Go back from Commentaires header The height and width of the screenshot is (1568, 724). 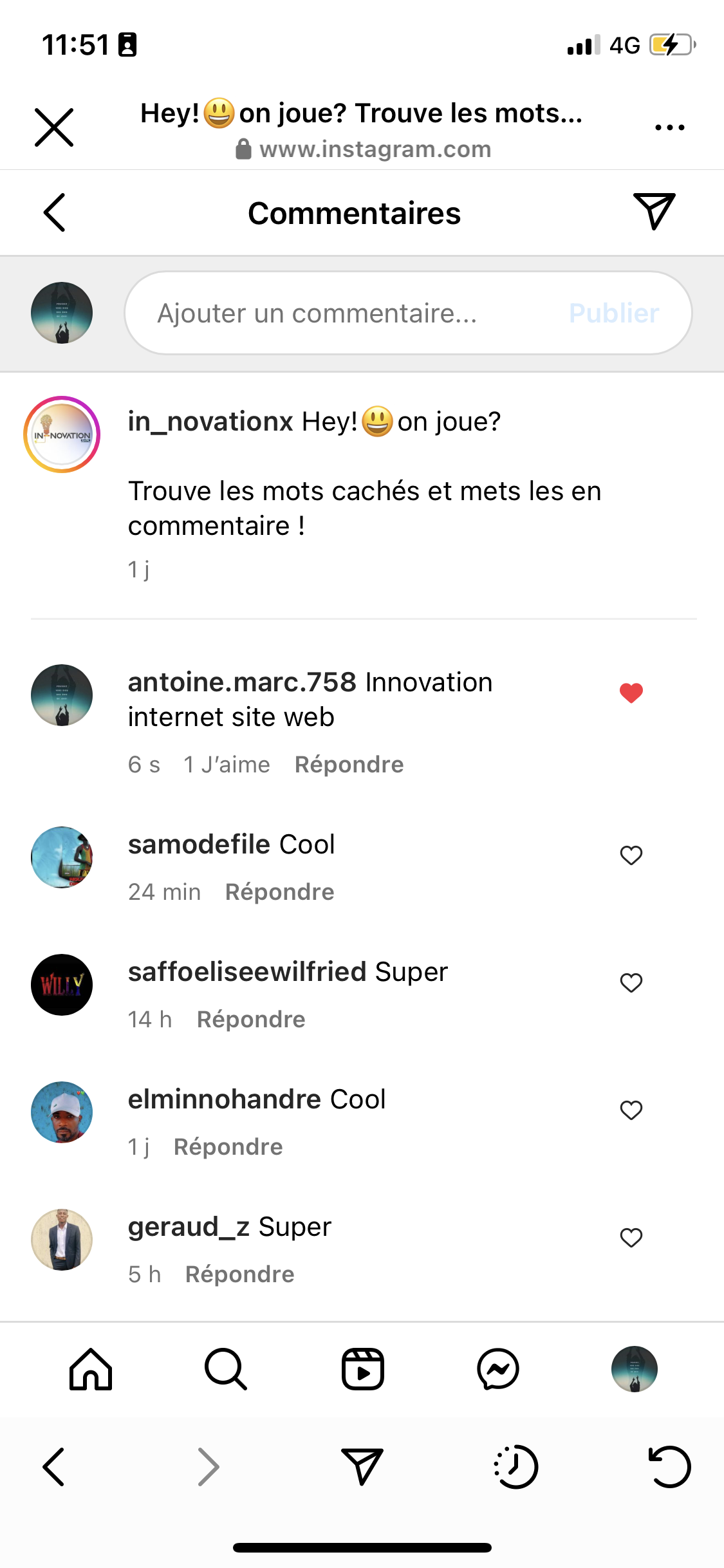(x=55, y=212)
